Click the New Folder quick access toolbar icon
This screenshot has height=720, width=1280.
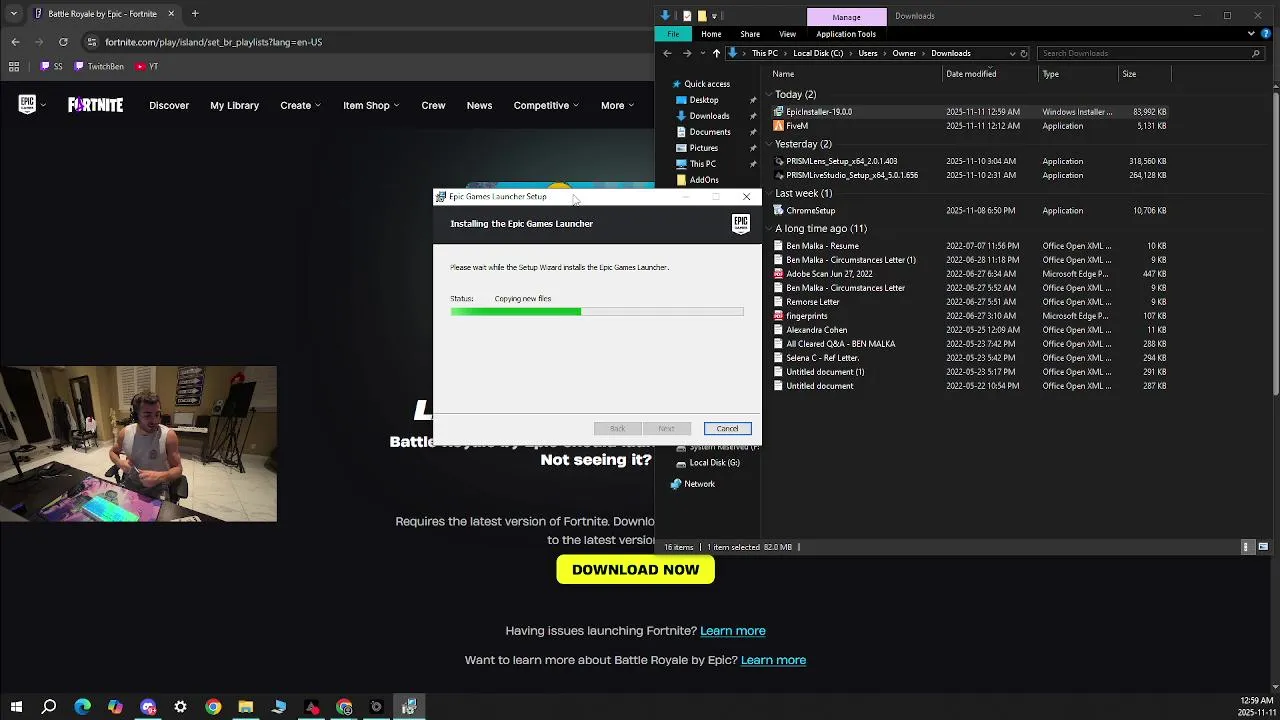click(702, 16)
